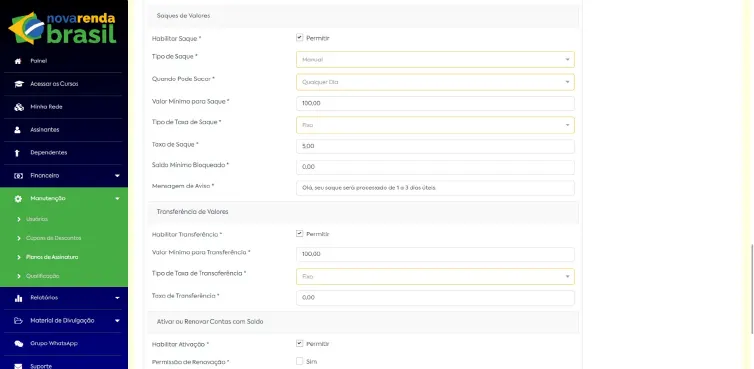
Task: Click the Valor Mínimo para Transferência field
Action: pos(435,254)
